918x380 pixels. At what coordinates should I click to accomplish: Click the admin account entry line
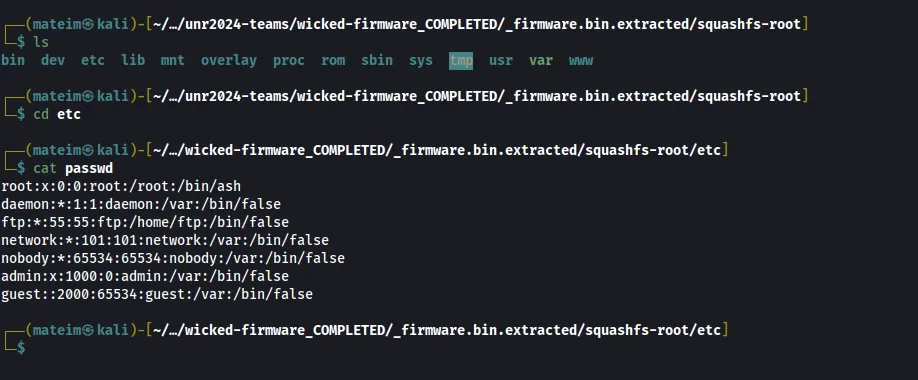(145, 276)
